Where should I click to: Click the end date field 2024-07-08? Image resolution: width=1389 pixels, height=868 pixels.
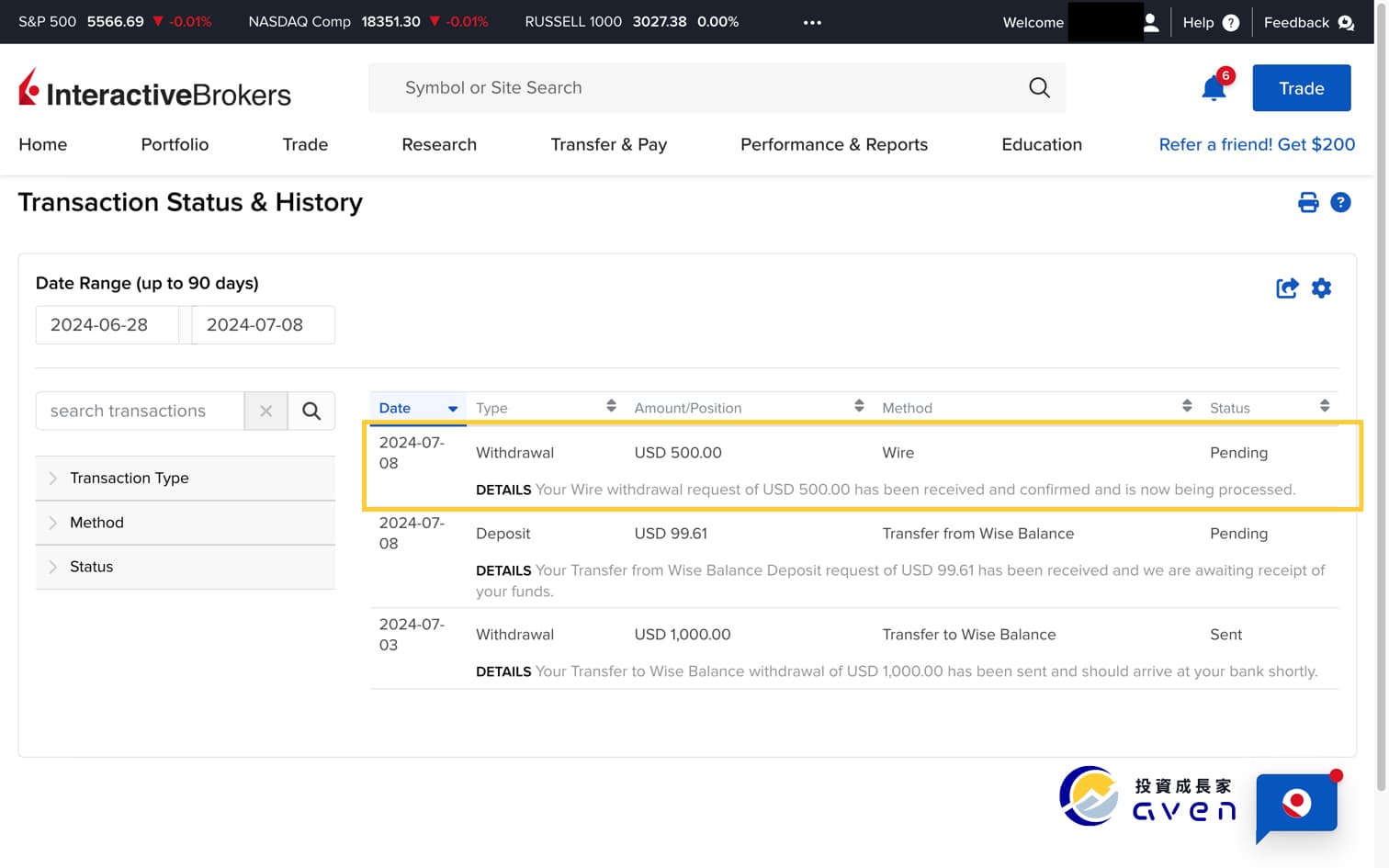[263, 325]
